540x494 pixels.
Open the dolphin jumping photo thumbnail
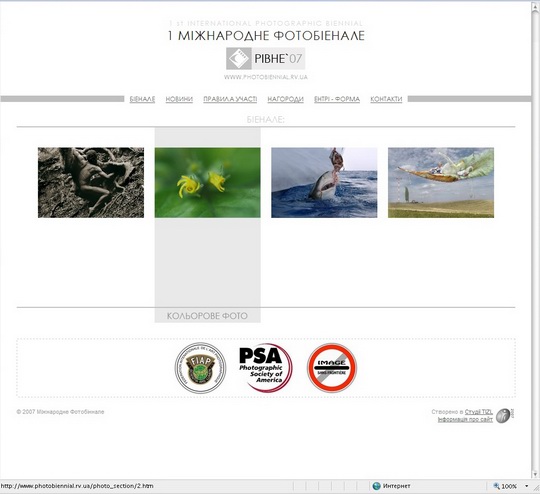(x=324, y=183)
